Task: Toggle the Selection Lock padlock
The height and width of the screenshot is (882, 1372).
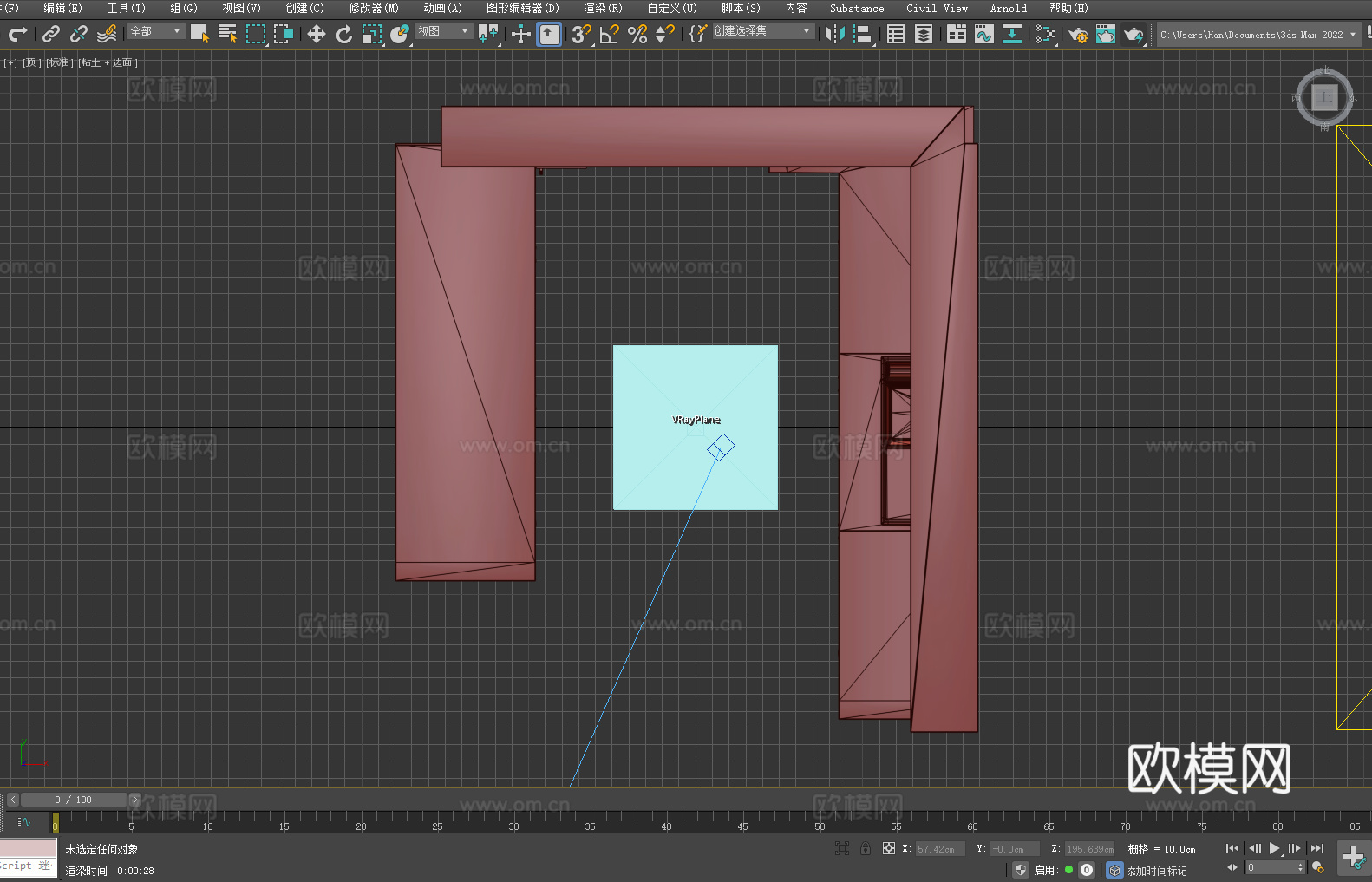Action: click(x=866, y=848)
